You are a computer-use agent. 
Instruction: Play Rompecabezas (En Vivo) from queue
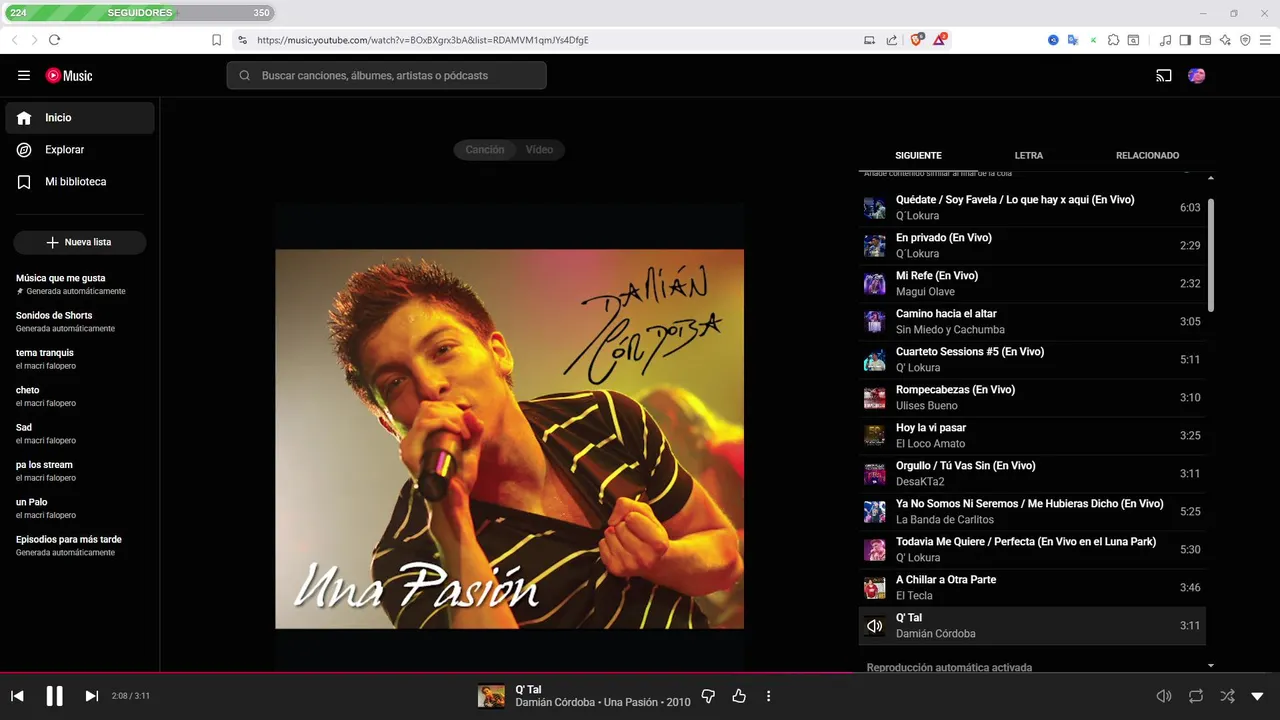tap(1032, 398)
